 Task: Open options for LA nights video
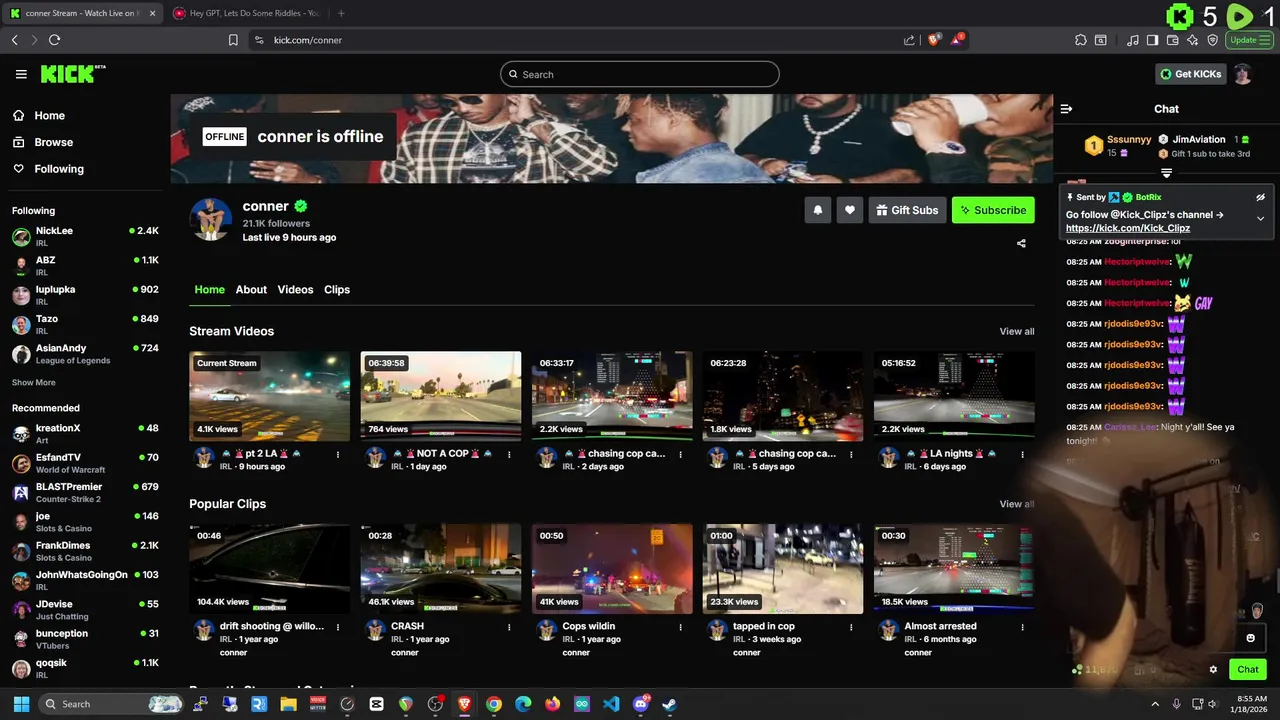tap(1022, 454)
